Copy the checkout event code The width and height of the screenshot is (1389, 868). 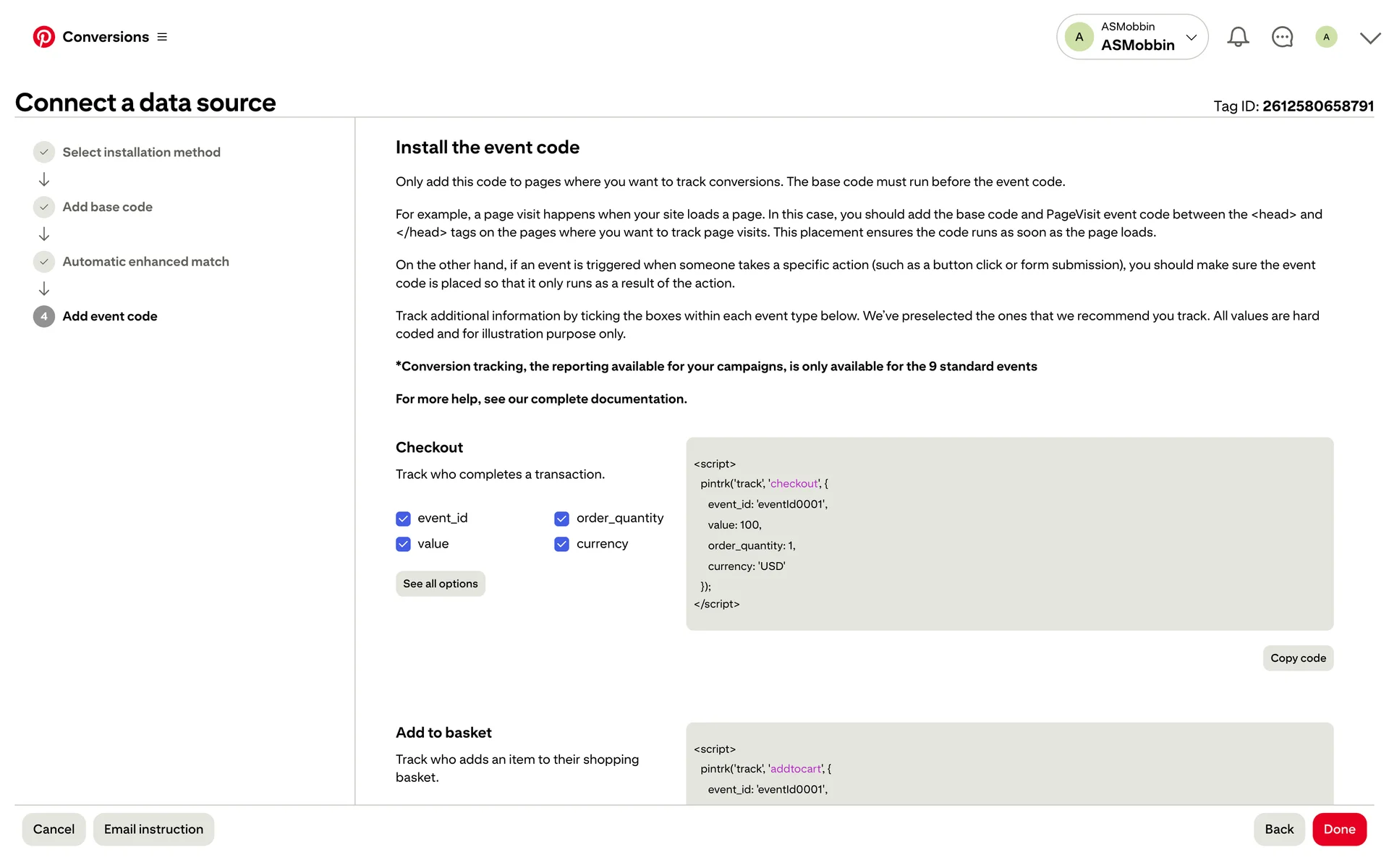point(1298,658)
